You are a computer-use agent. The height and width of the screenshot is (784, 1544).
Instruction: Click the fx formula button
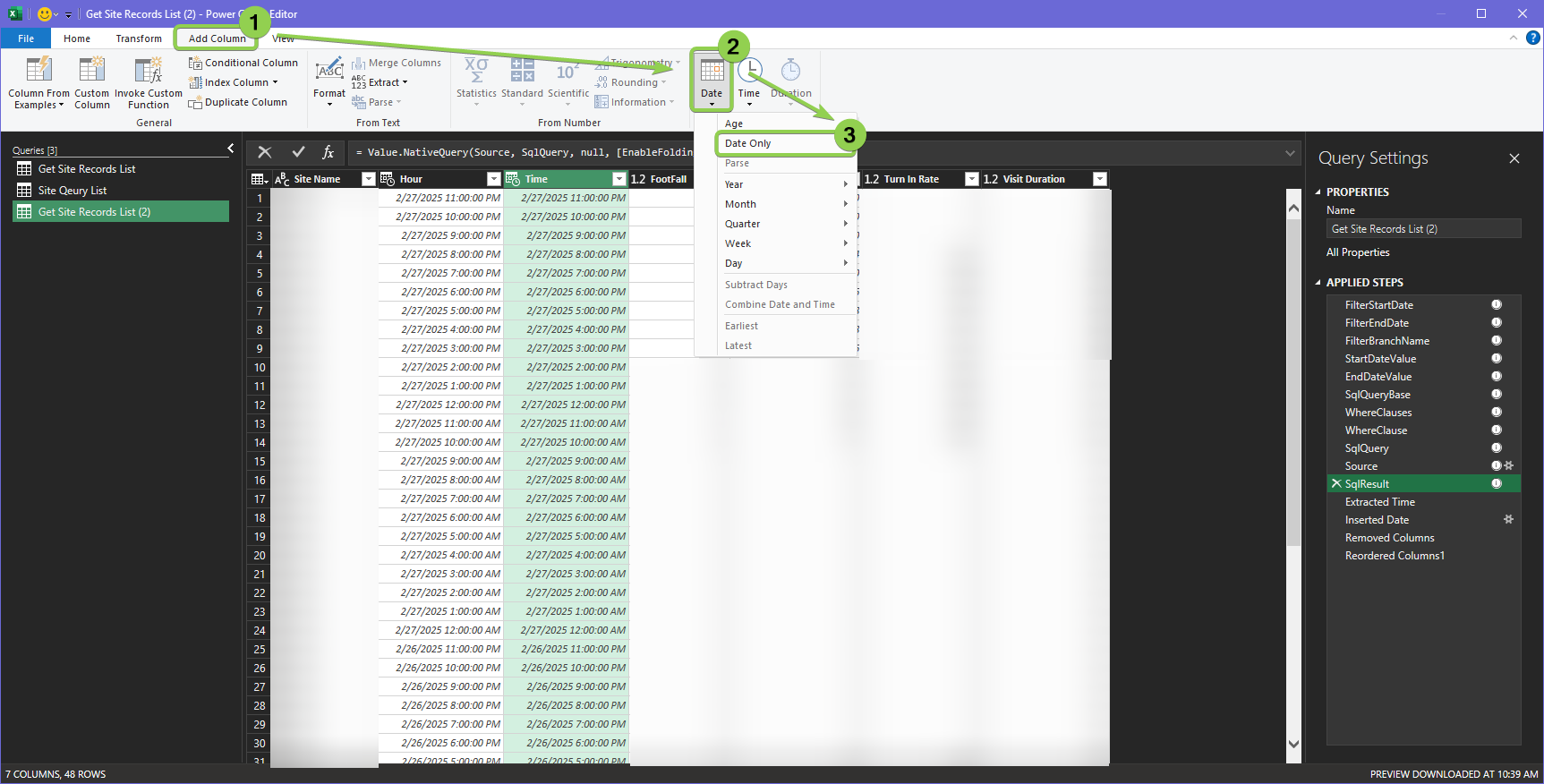tap(328, 152)
